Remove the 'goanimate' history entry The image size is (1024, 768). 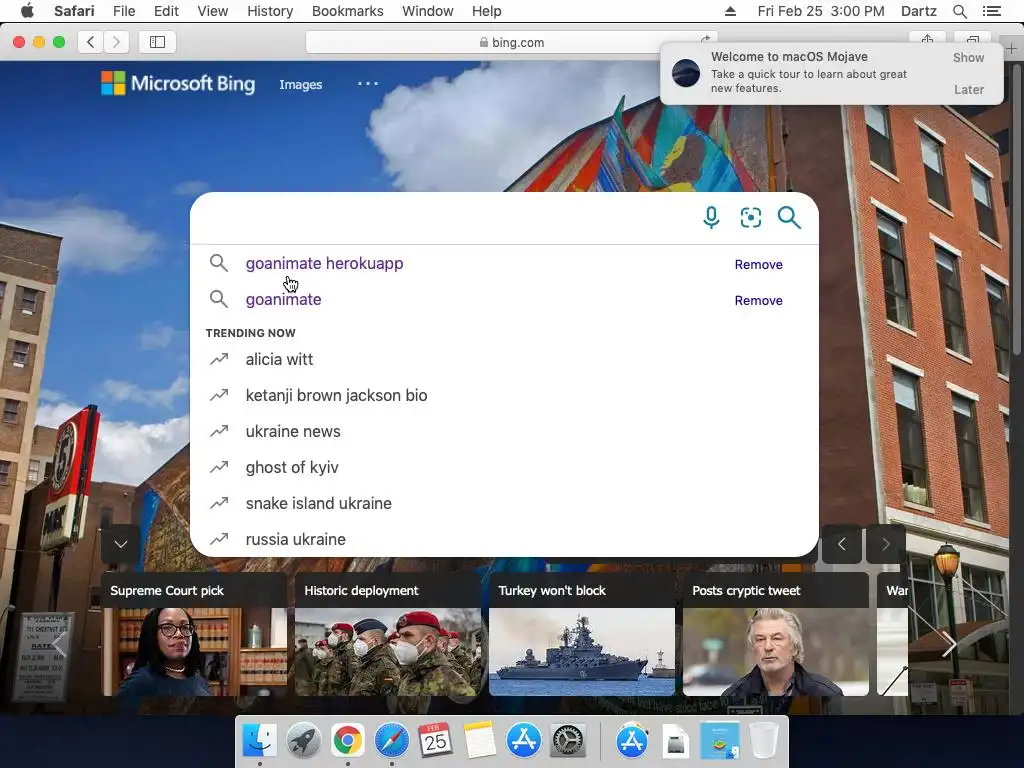point(758,300)
